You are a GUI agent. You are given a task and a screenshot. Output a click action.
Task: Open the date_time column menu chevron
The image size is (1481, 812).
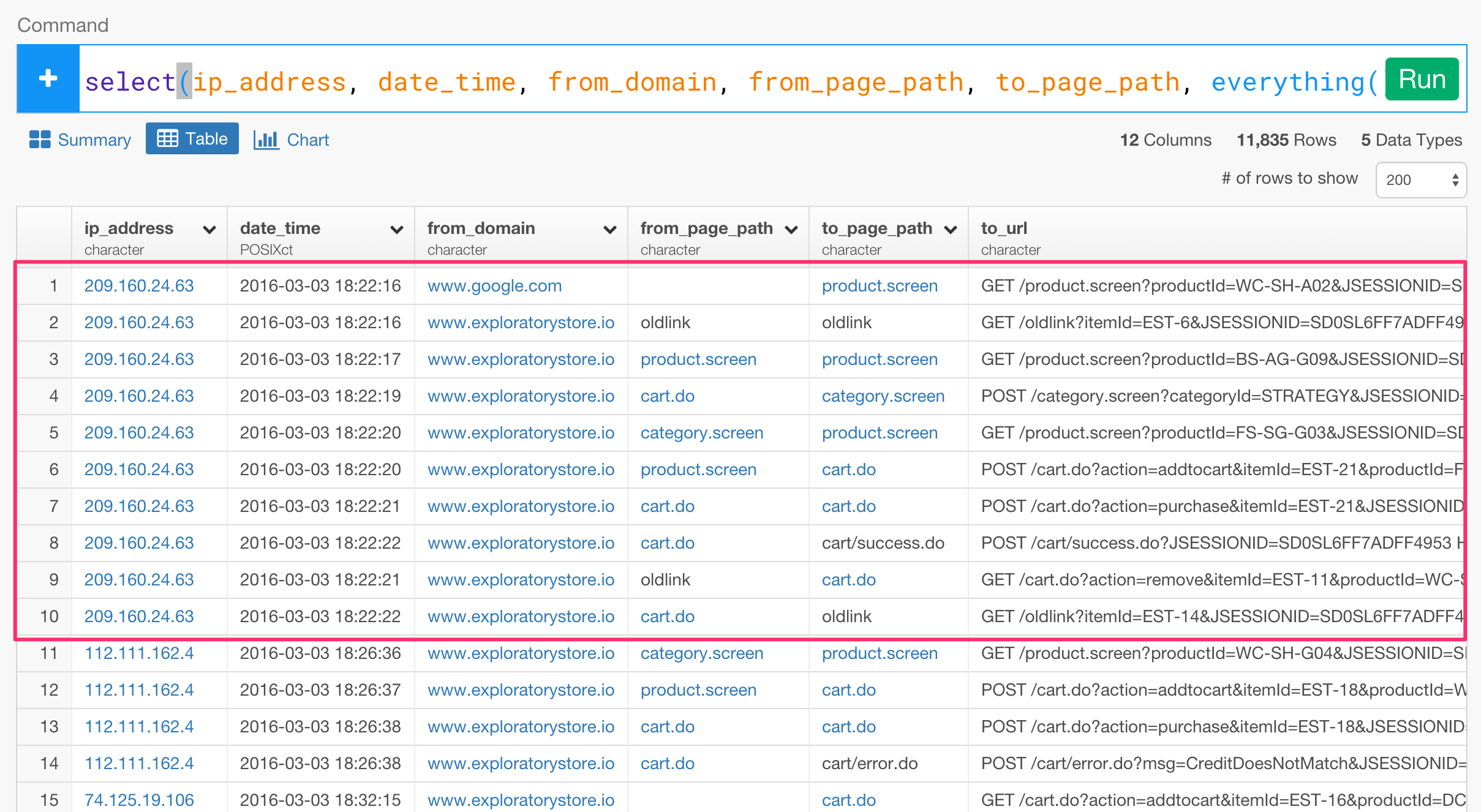coord(397,230)
